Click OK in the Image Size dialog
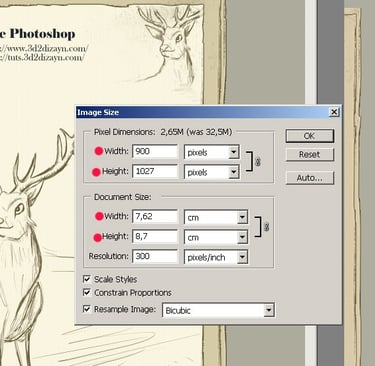This screenshot has height=366, width=375. click(310, 136)
